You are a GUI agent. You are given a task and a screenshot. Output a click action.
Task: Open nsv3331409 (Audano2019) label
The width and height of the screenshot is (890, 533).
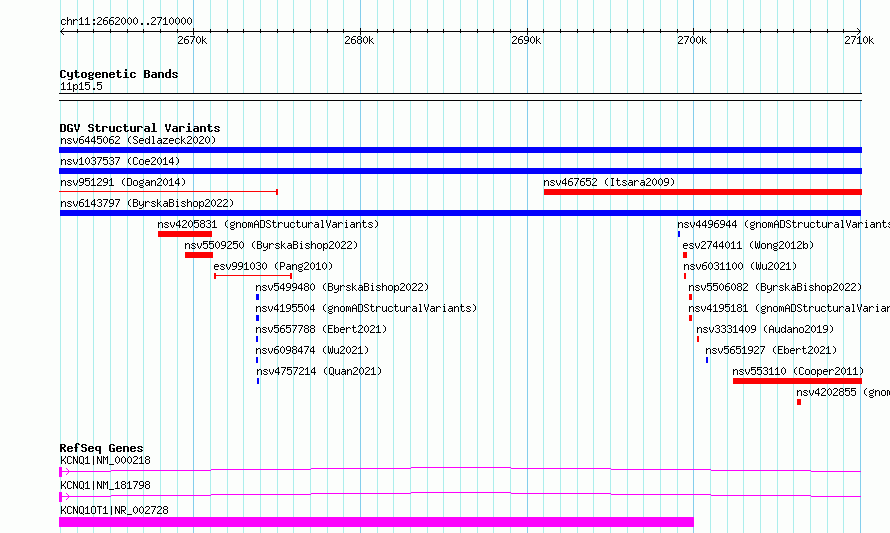[765, 329]
